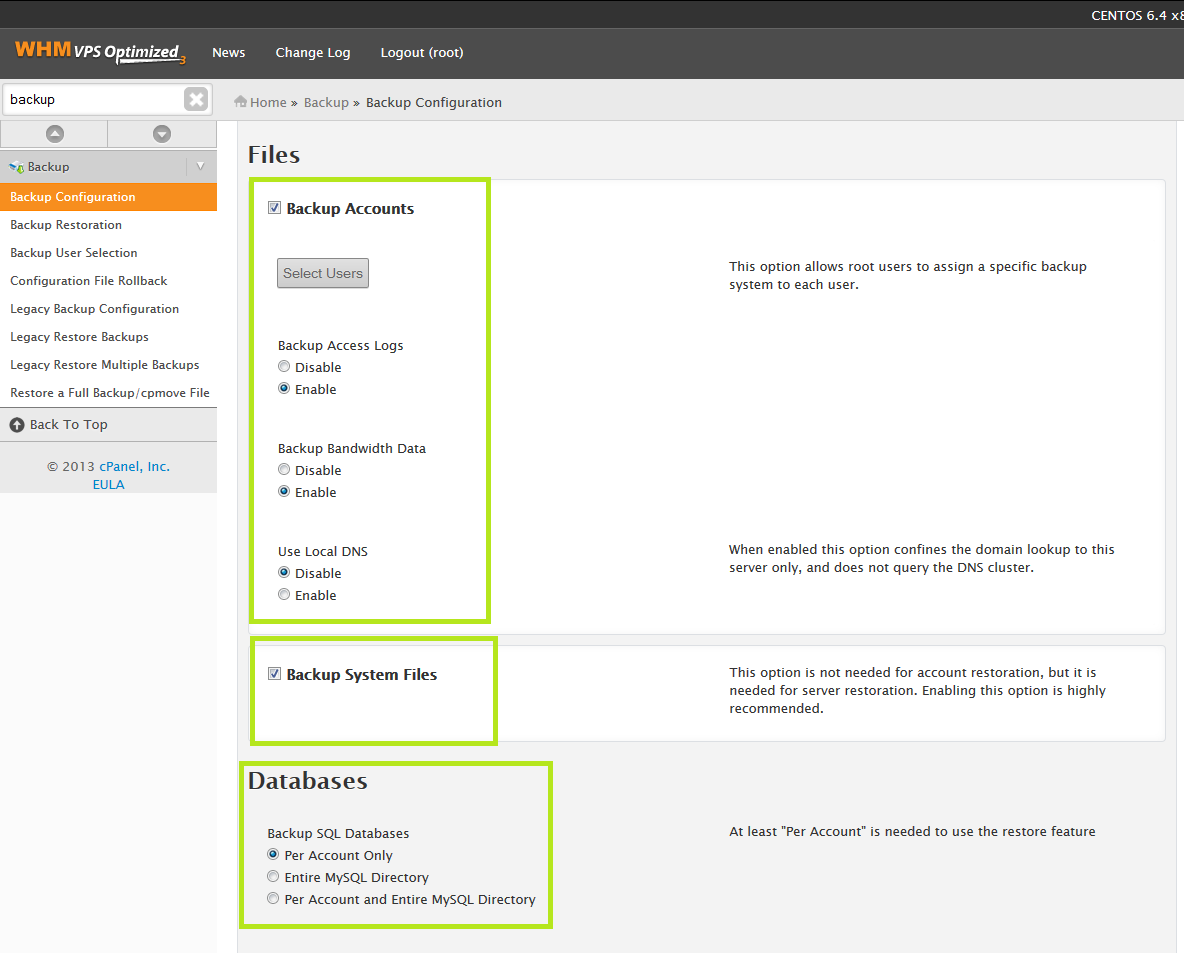Screen dimensions: 1184x953
Task: Select Enable under Use Local DNS
Action: (284, 594)
